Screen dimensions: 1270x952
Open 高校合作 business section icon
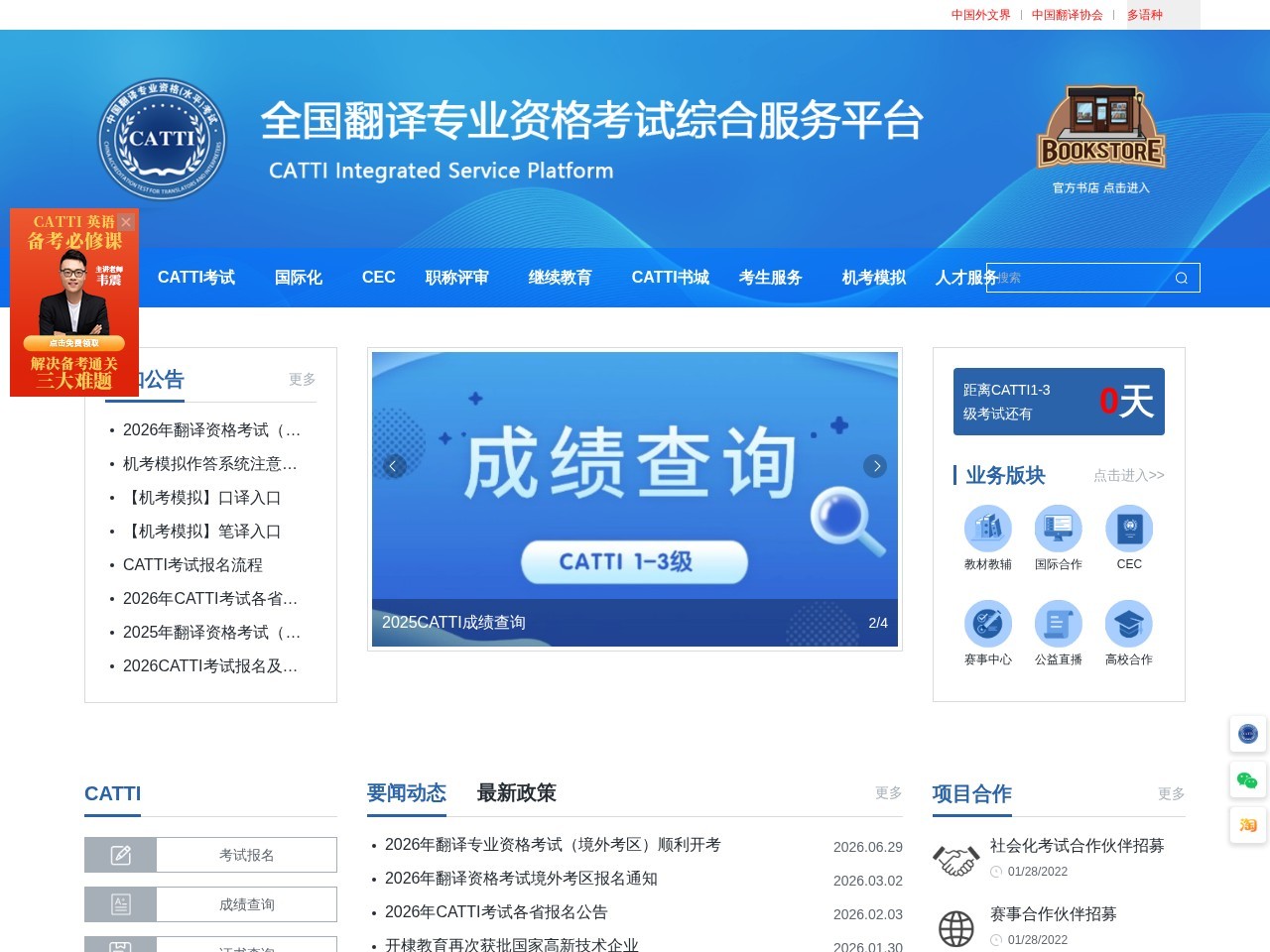pos(1129,624)
